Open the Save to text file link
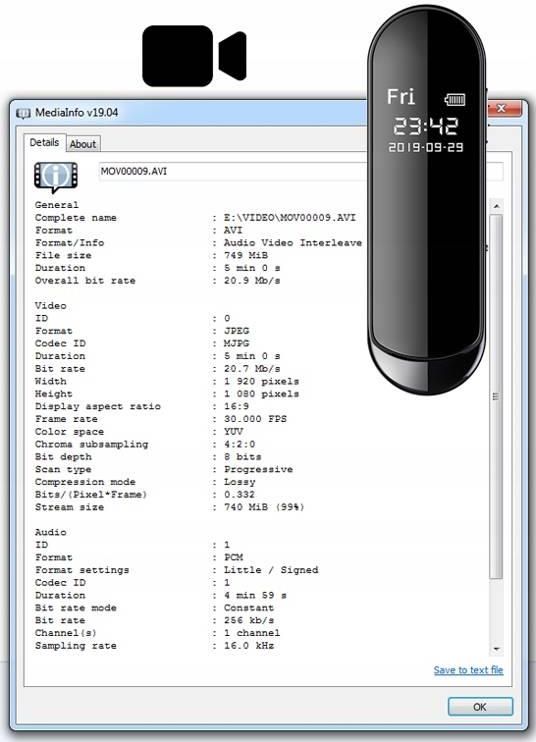 [468, 670]
